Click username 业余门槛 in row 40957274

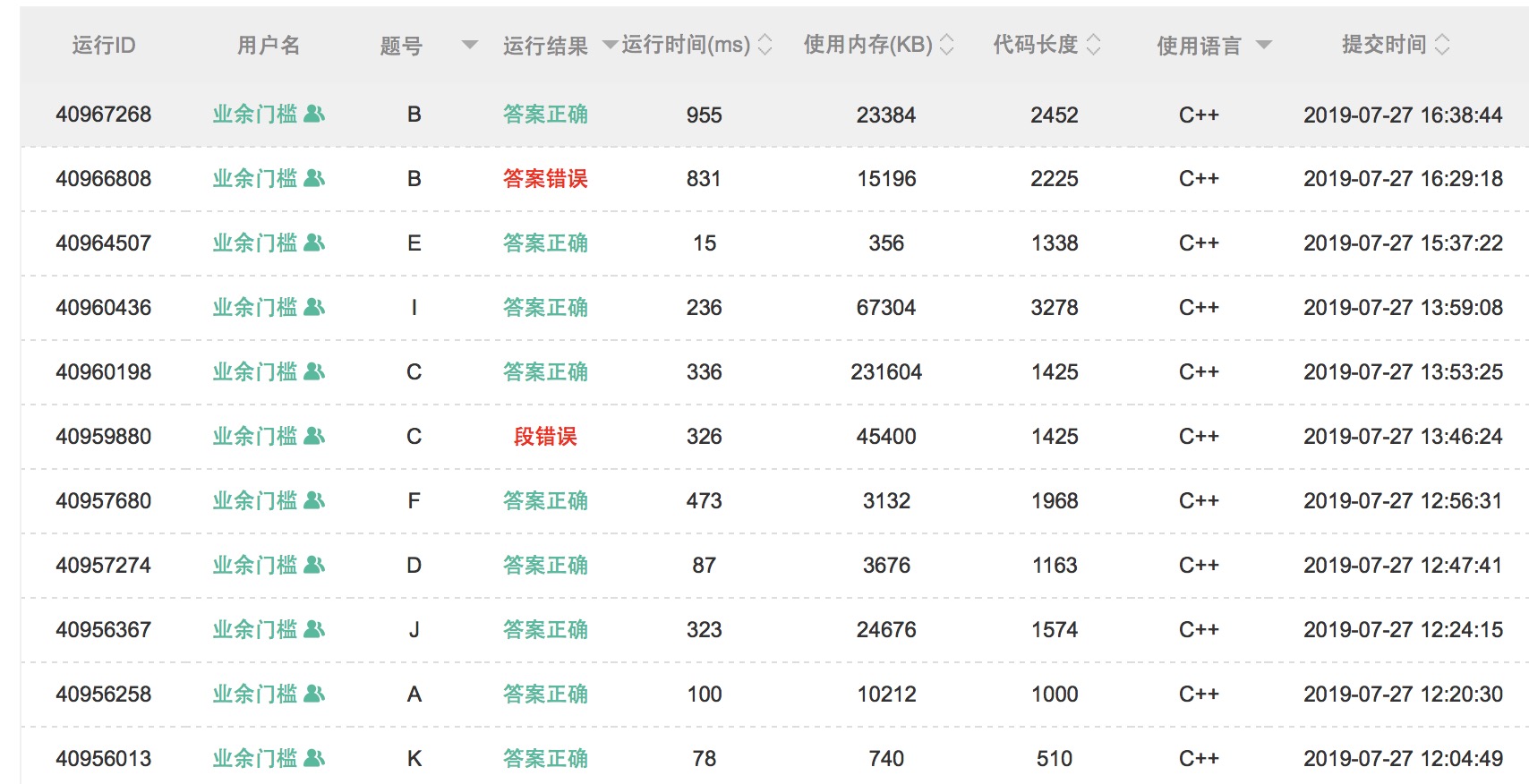pyautogui.click(x=255, y=566)
